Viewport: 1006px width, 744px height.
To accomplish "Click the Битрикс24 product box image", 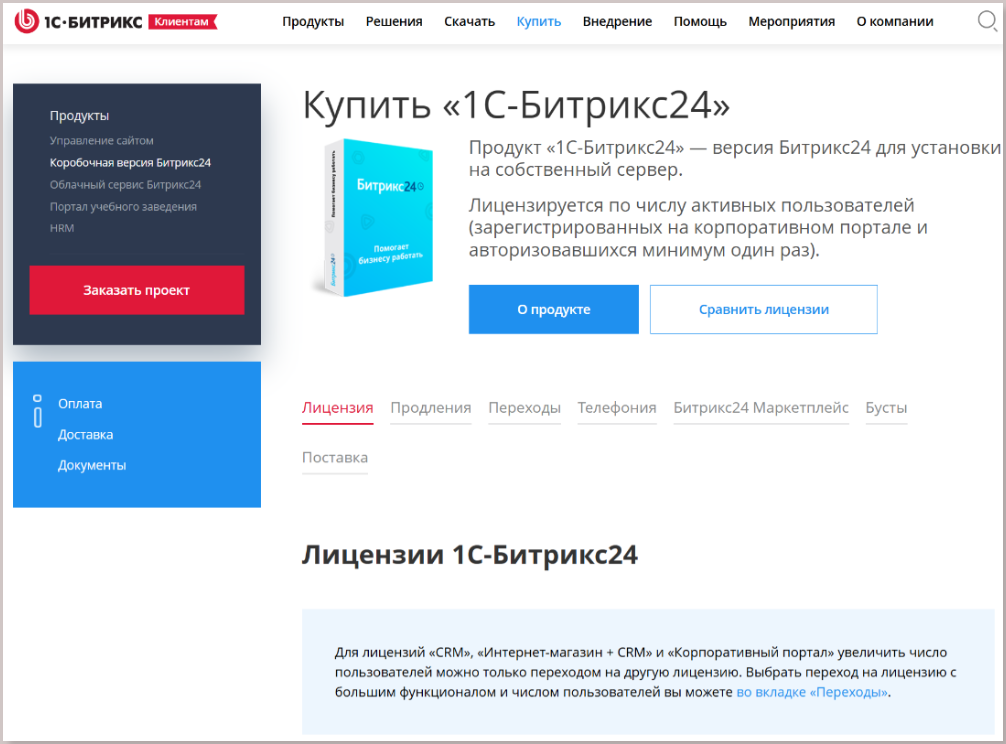I will (375, 217).
